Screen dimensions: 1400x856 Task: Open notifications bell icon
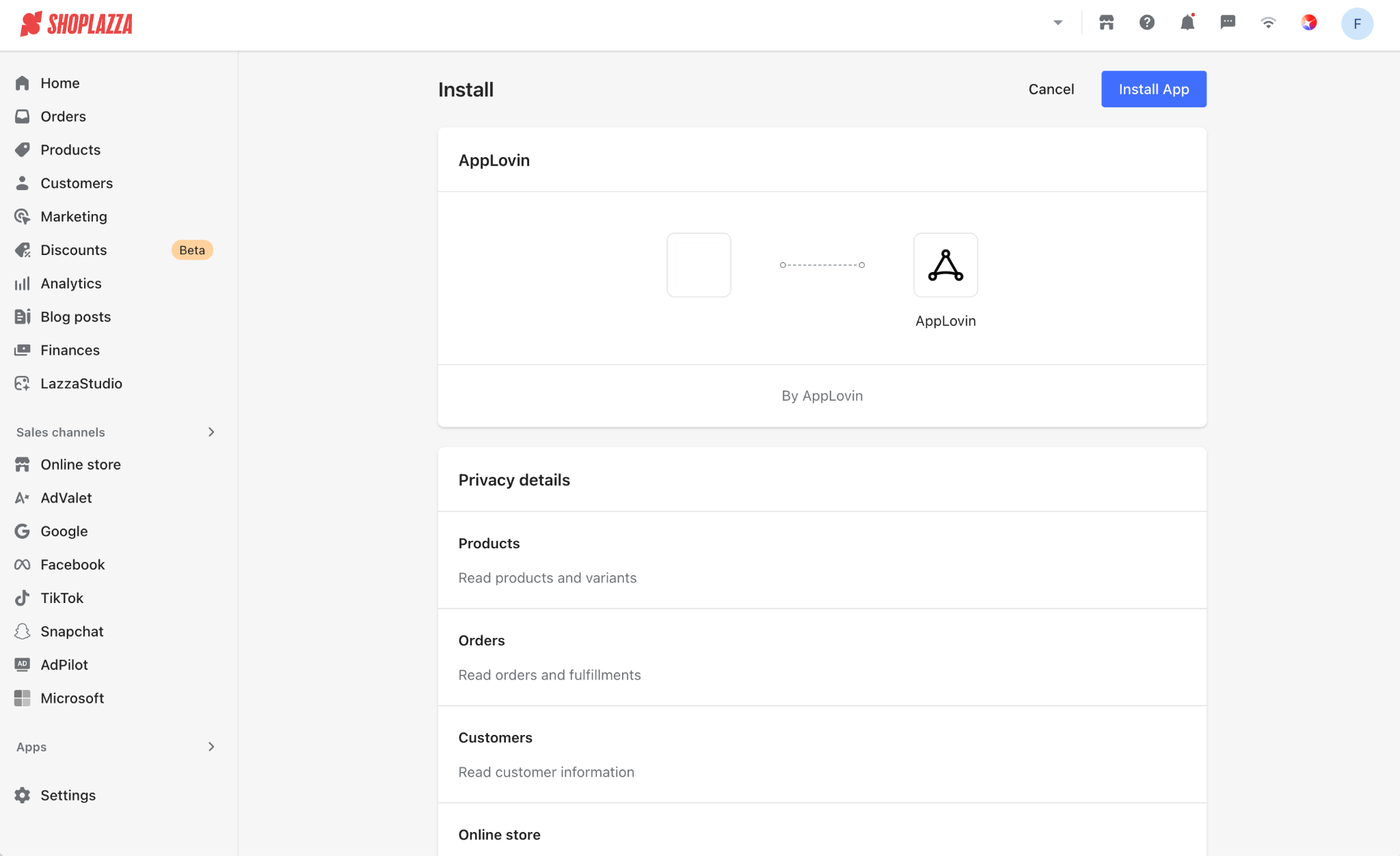point(1187,23)
